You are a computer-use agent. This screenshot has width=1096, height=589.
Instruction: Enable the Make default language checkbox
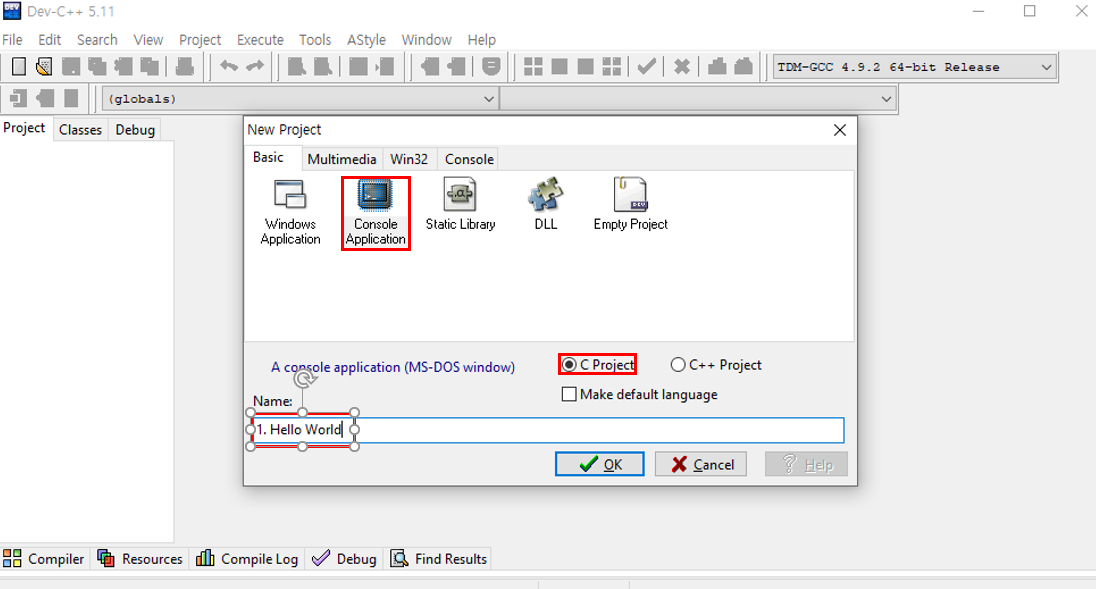640,395
